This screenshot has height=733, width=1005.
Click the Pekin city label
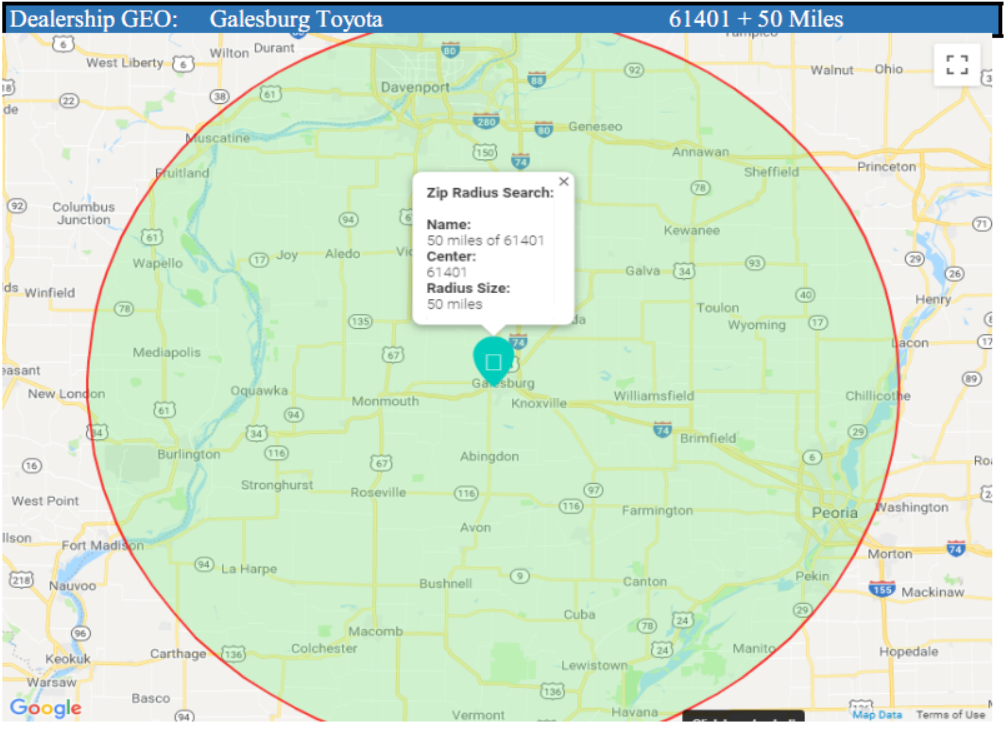point(812,576)
